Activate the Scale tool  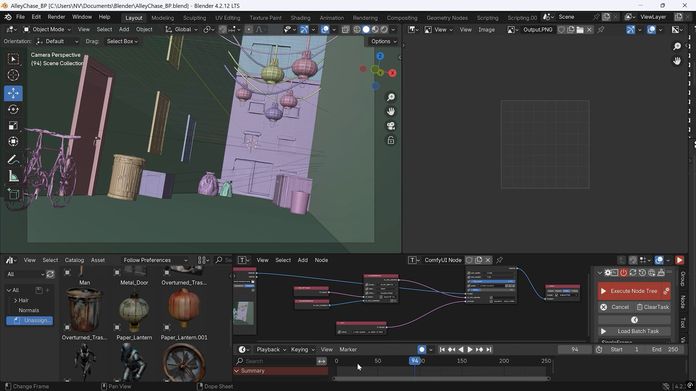13,126
